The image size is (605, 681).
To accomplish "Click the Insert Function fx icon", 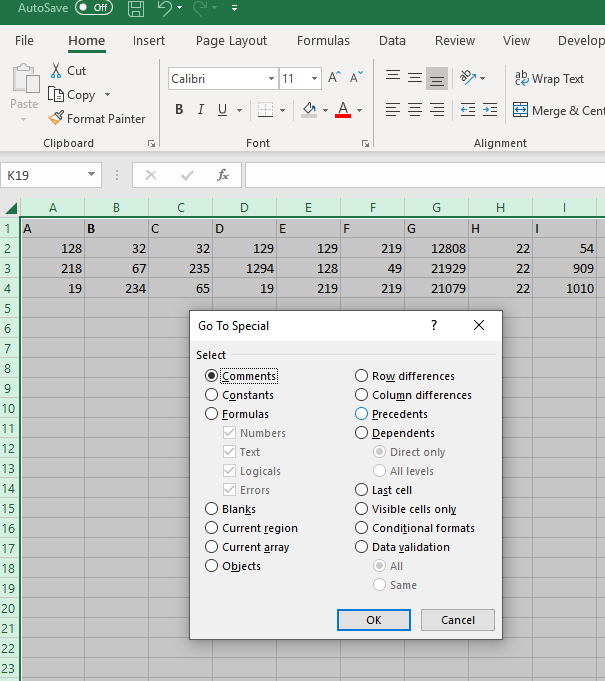I will [x=223, y=175].
